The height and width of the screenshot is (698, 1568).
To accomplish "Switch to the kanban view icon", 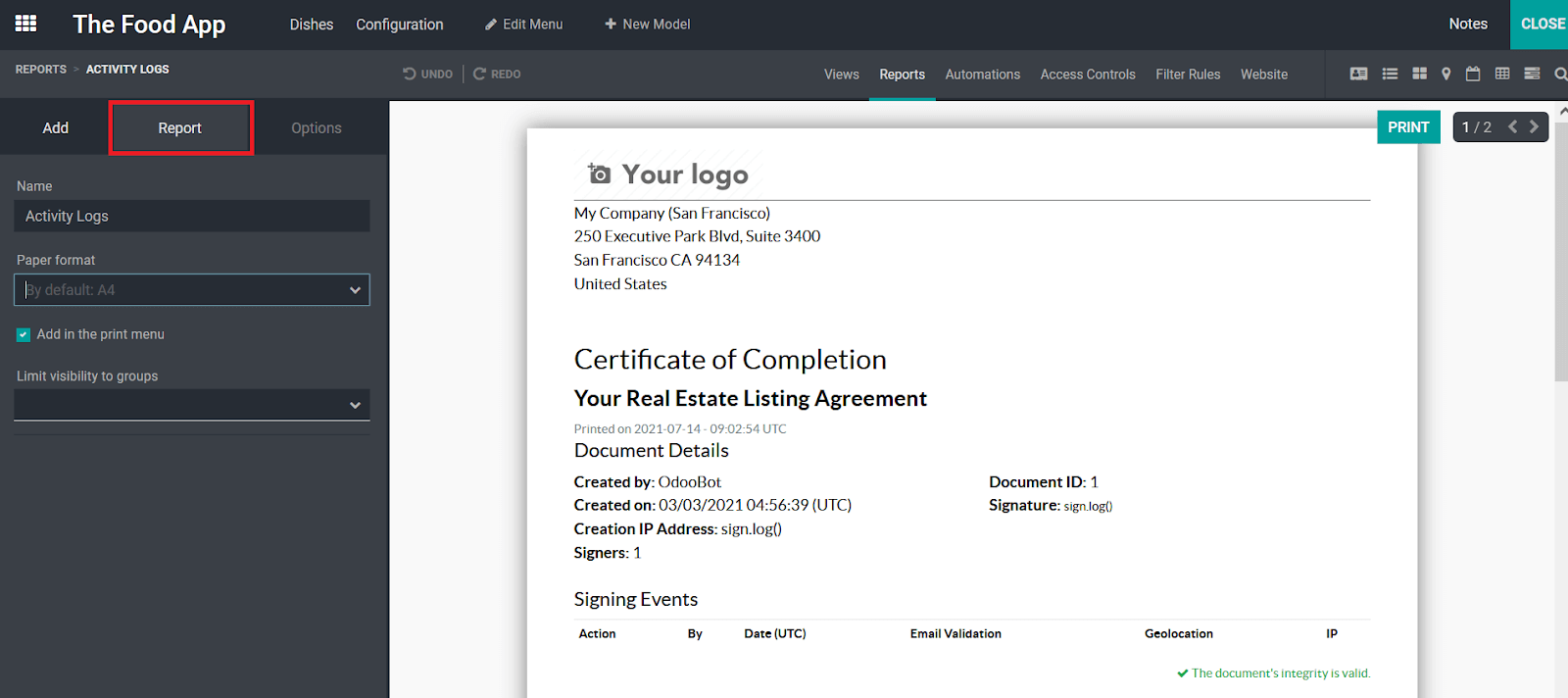I will point(1419,74).
